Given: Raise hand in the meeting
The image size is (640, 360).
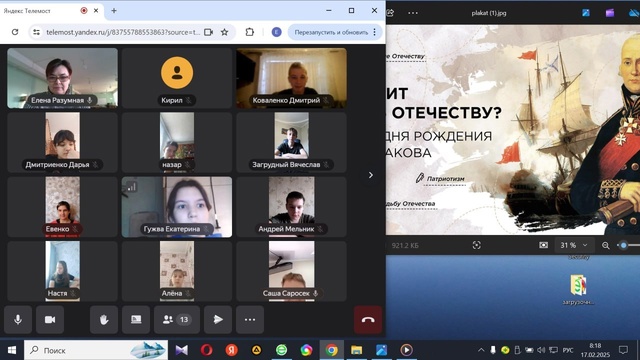Looking at the screenshot, I should point(104,320).
